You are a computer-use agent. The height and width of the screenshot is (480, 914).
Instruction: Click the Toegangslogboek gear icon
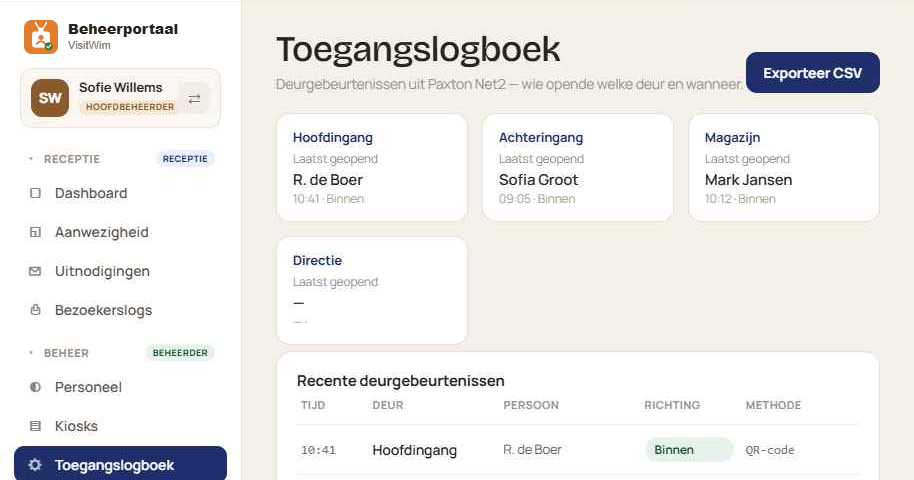[x=35, y=465]
